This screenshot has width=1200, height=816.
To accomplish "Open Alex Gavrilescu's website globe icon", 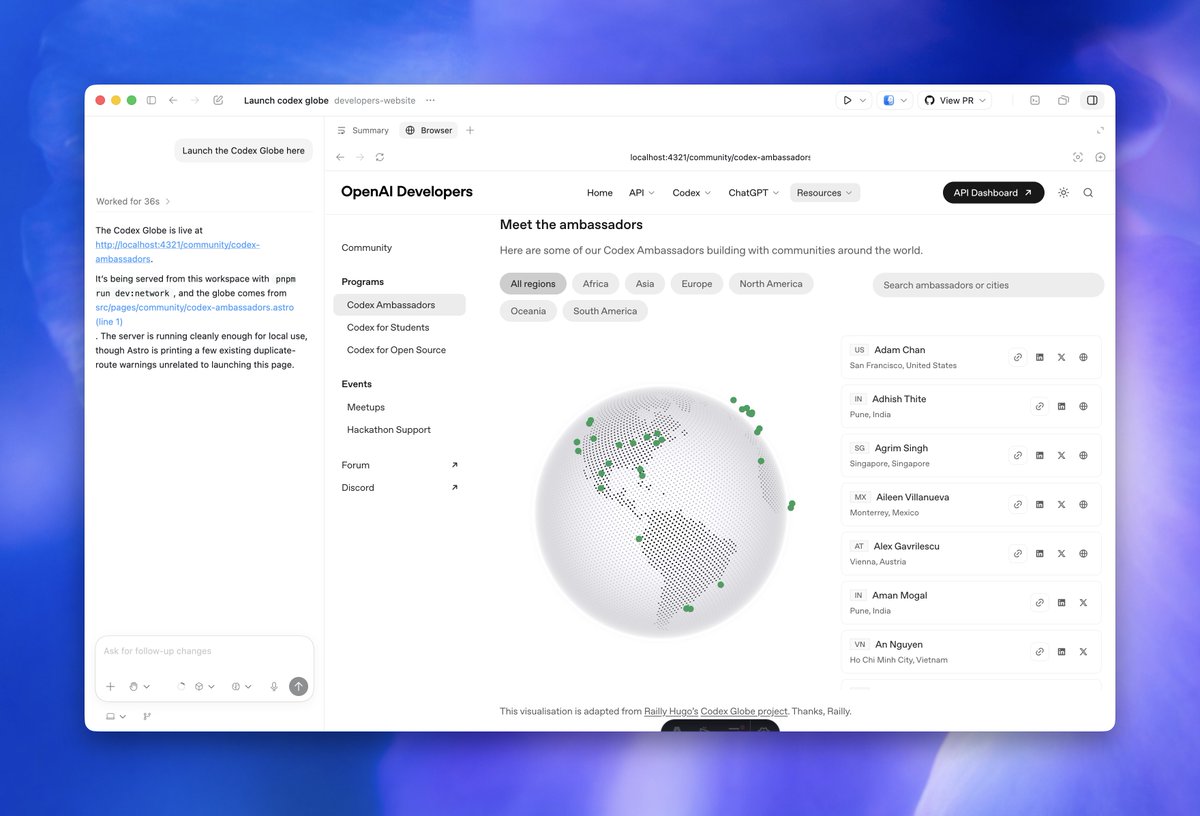I will click(x=1083, y=553).
